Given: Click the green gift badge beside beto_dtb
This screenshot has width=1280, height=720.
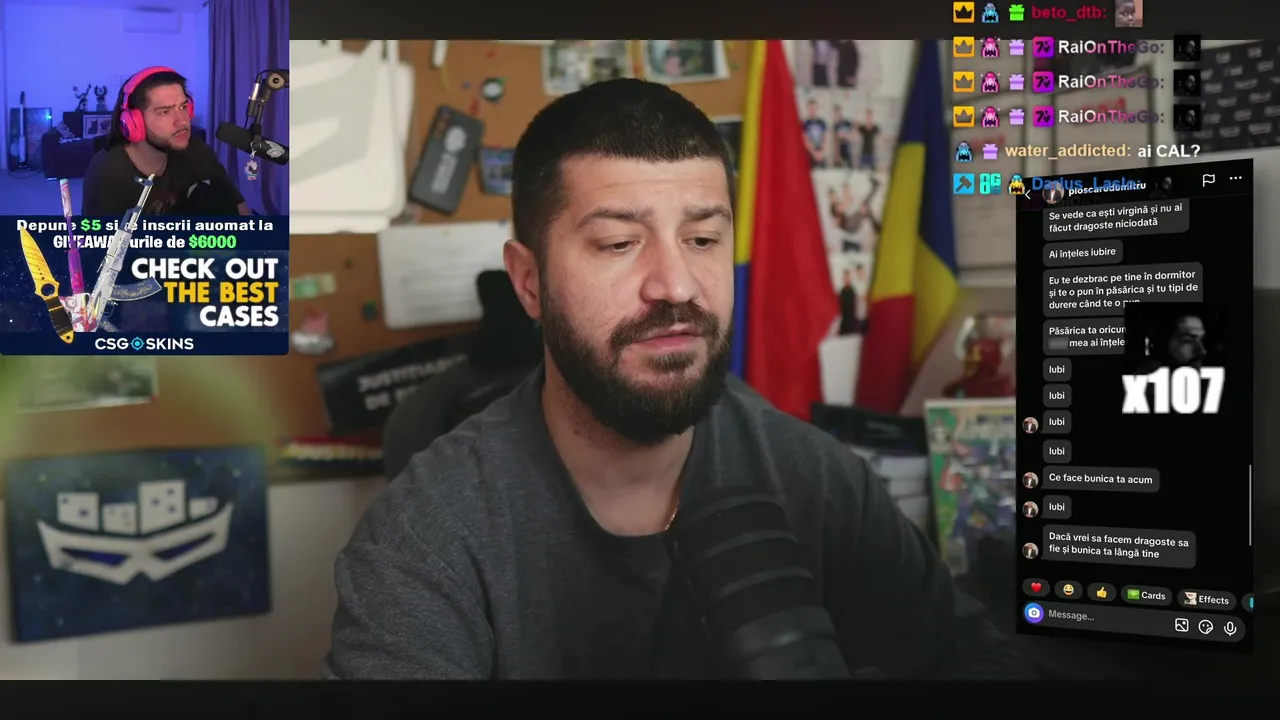Looking at the screenshot, I should click(x=1017, y=13).
